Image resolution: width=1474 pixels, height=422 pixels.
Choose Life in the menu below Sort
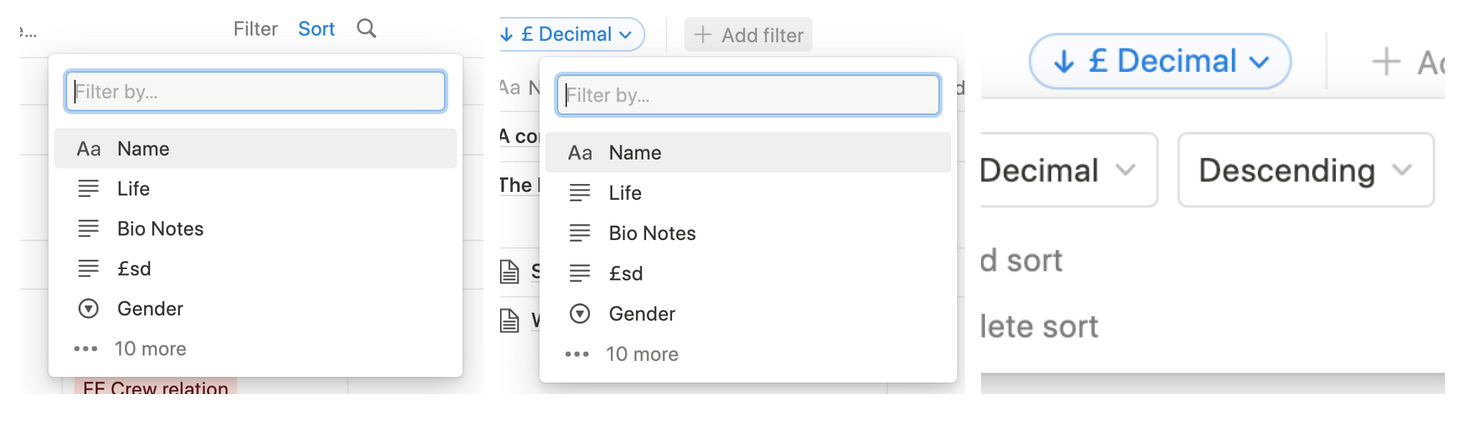(133, 189)
